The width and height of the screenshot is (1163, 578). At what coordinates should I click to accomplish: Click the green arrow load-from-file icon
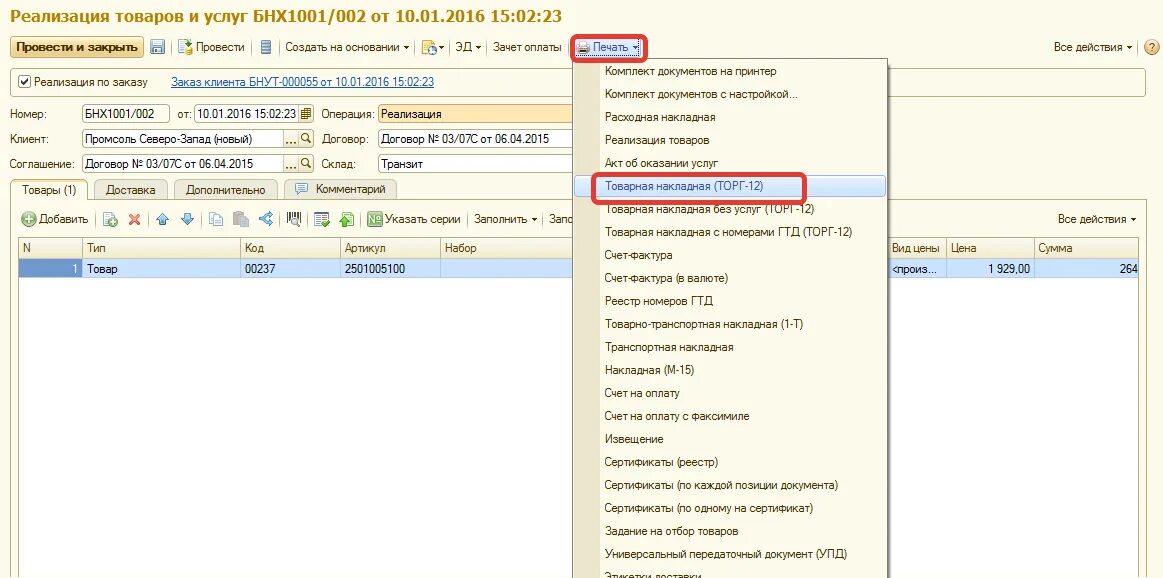pos(346,219)
